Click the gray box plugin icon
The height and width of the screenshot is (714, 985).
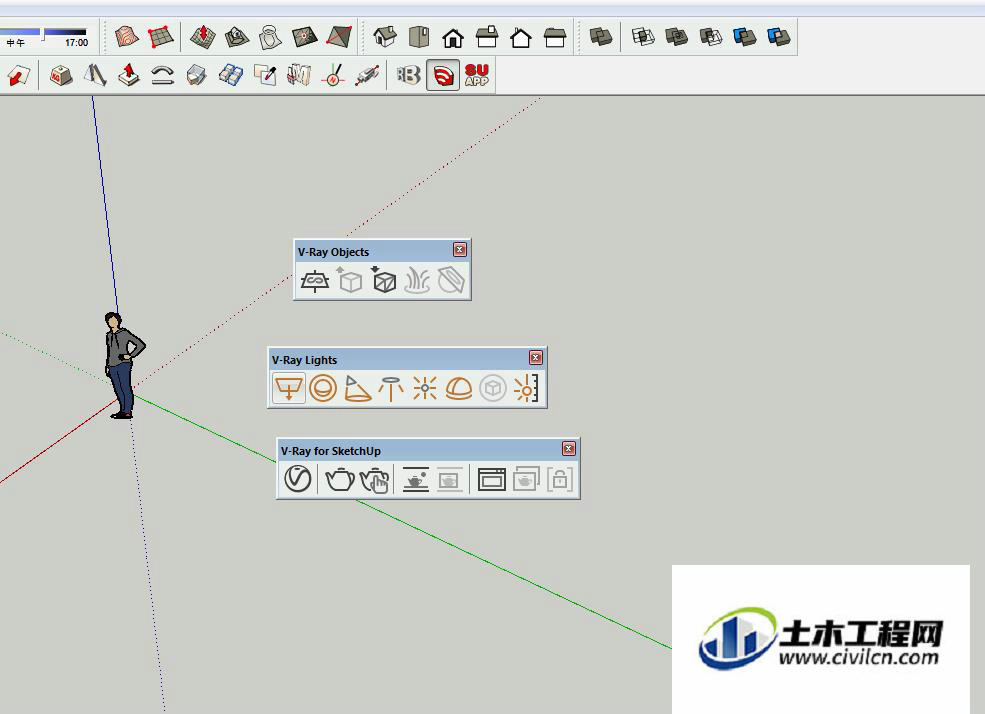coord(197,75)
